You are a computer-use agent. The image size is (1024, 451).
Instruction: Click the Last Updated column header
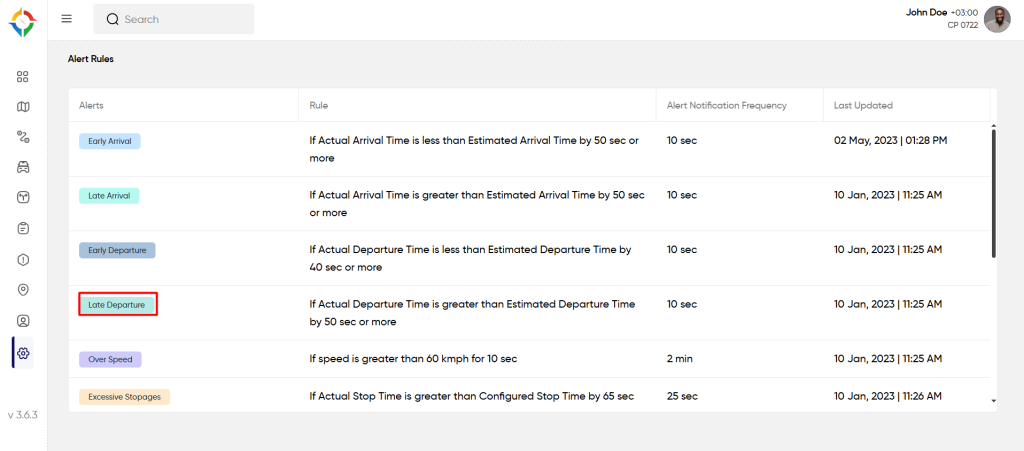coord(863,105)
